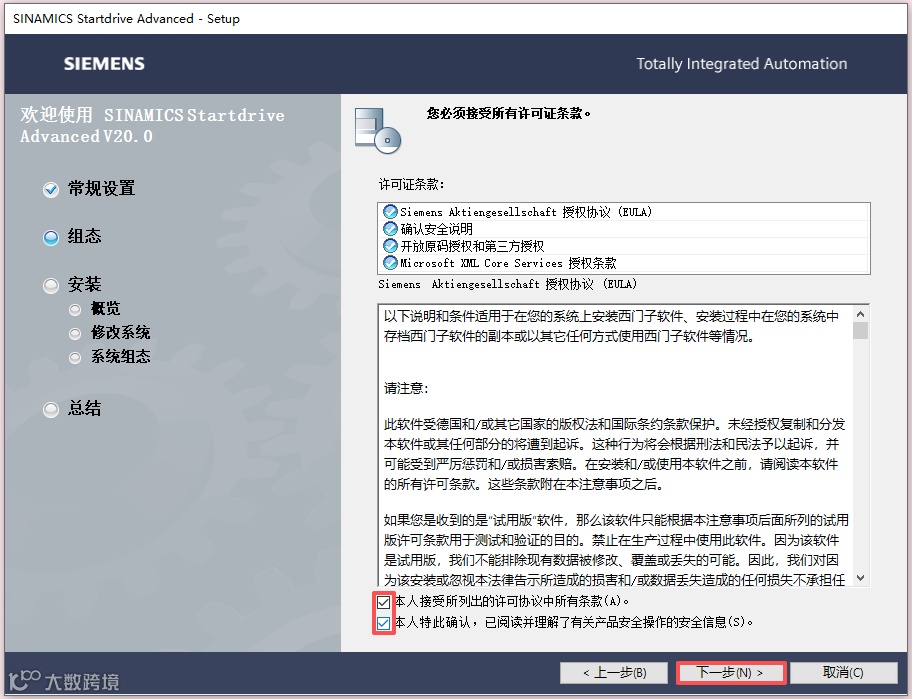
Task: Click the SIEMENS logo in header
Action: point(104,63)
